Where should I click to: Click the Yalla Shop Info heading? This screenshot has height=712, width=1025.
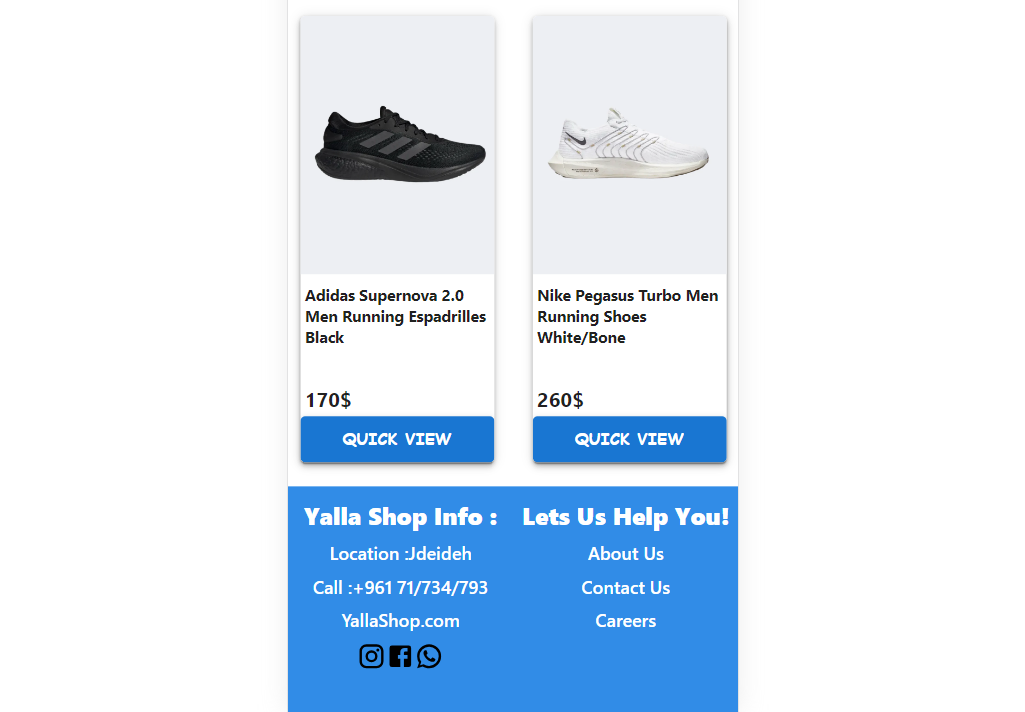tap(400, 517)
